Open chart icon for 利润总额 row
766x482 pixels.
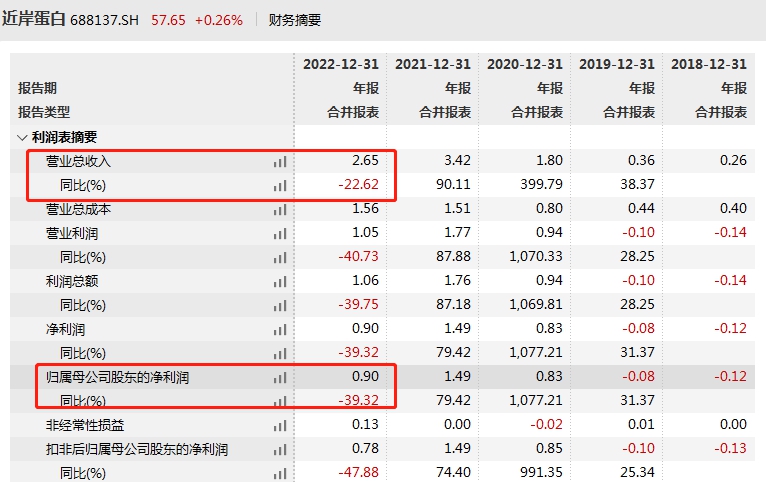point(280,282)
